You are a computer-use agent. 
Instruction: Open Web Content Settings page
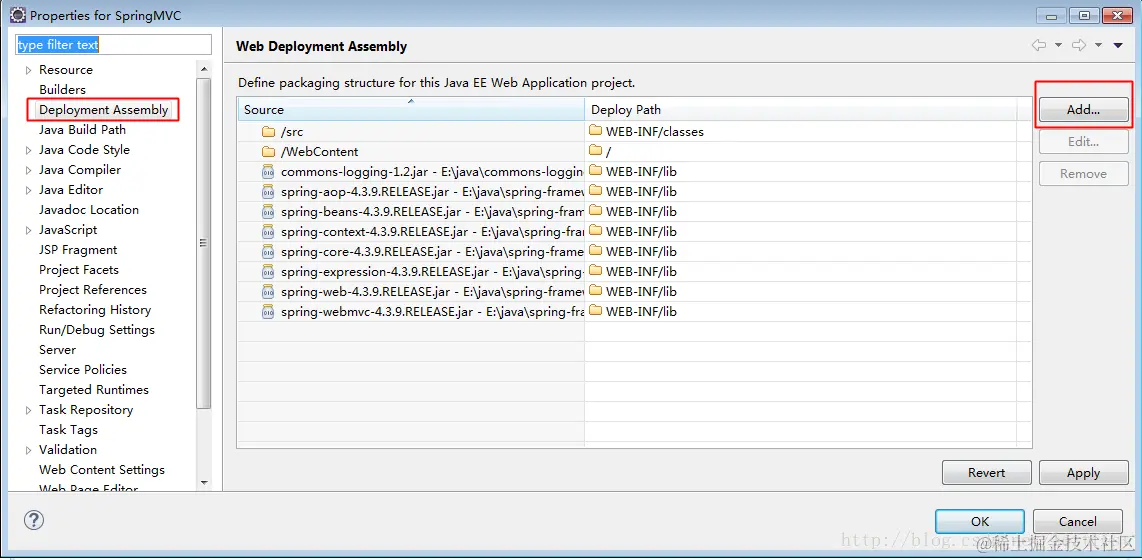[102, 470]
